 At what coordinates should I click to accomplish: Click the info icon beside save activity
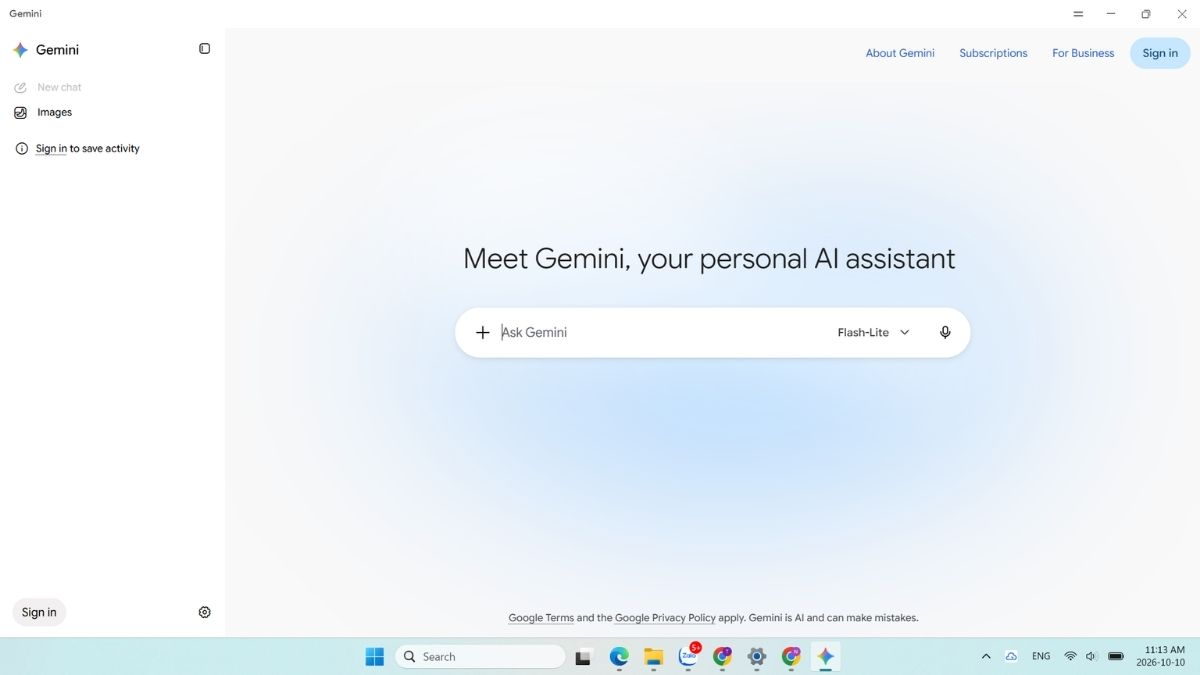[x=22, y=149]
